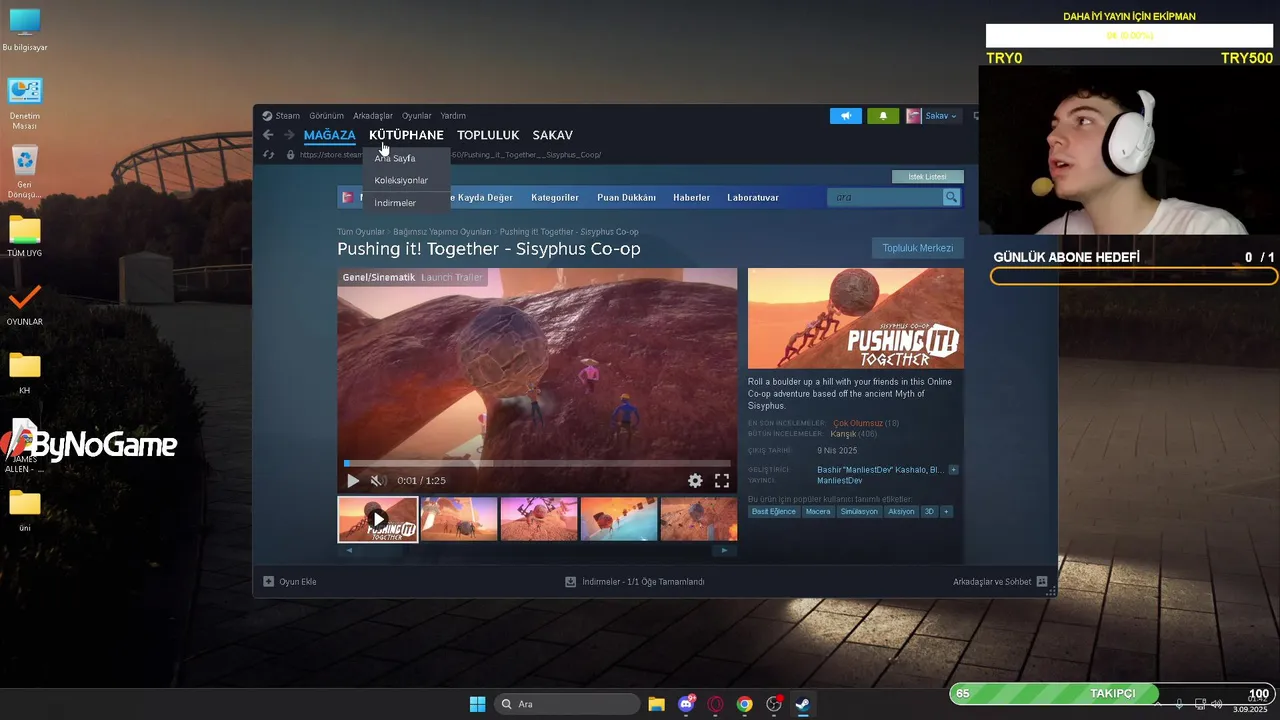
Task: Switch to the MAĞAZA tab
Action: click(x=330, y=135)
